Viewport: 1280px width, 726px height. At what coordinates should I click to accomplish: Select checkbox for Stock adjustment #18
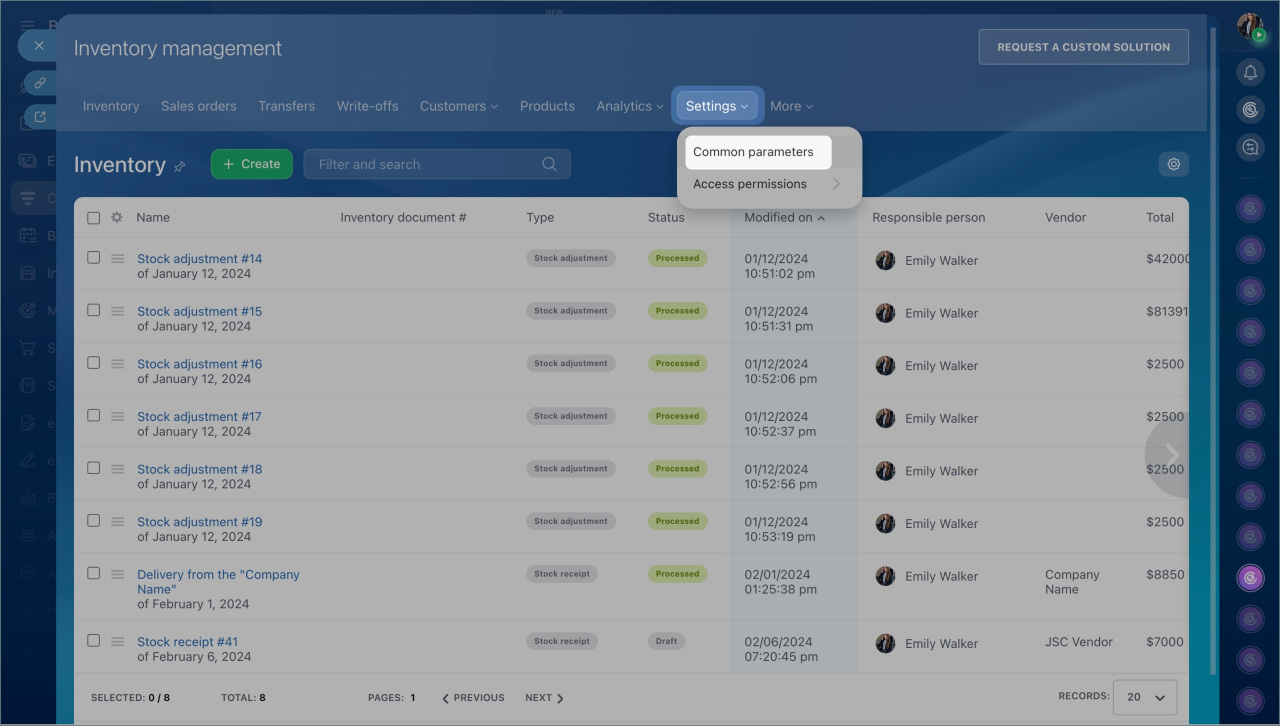point(94,468)
